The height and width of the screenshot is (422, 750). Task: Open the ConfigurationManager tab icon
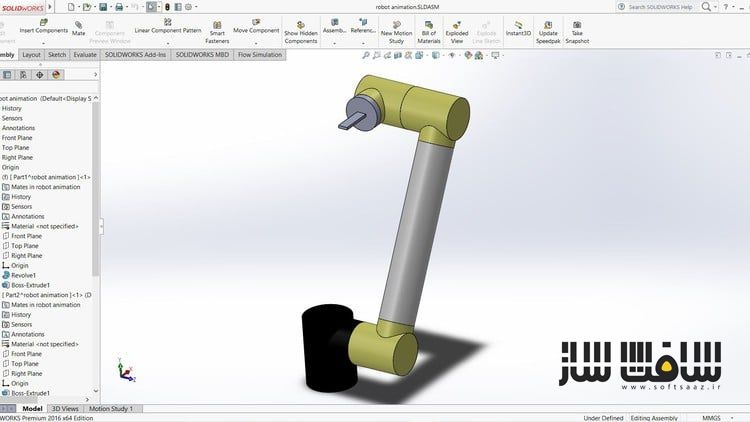click(x=23, y=75)
